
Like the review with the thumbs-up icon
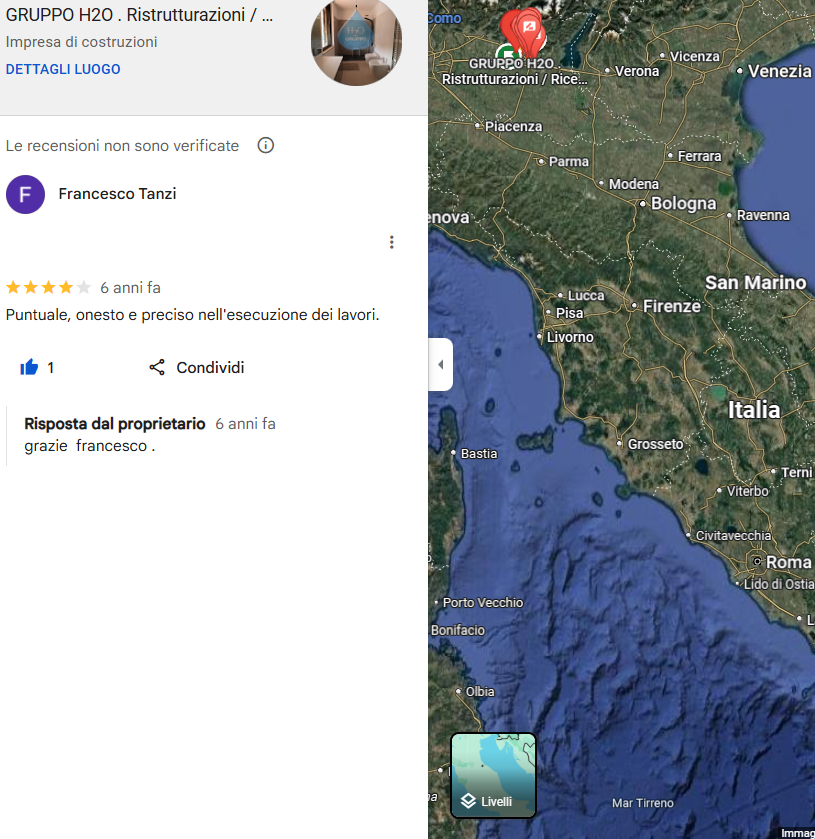(29, 367)
